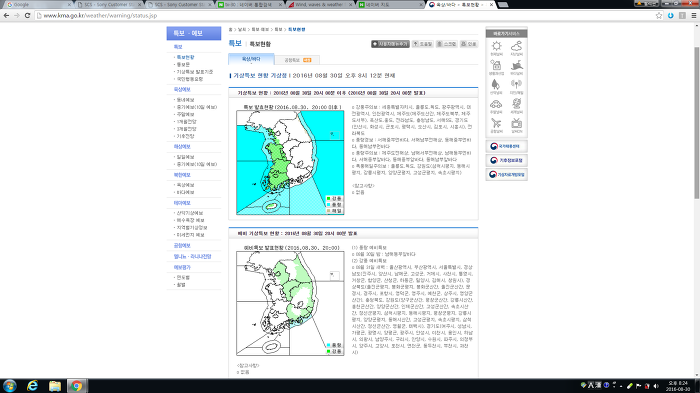
Task: Click the first warning status map image
Action: coord(290,163)
